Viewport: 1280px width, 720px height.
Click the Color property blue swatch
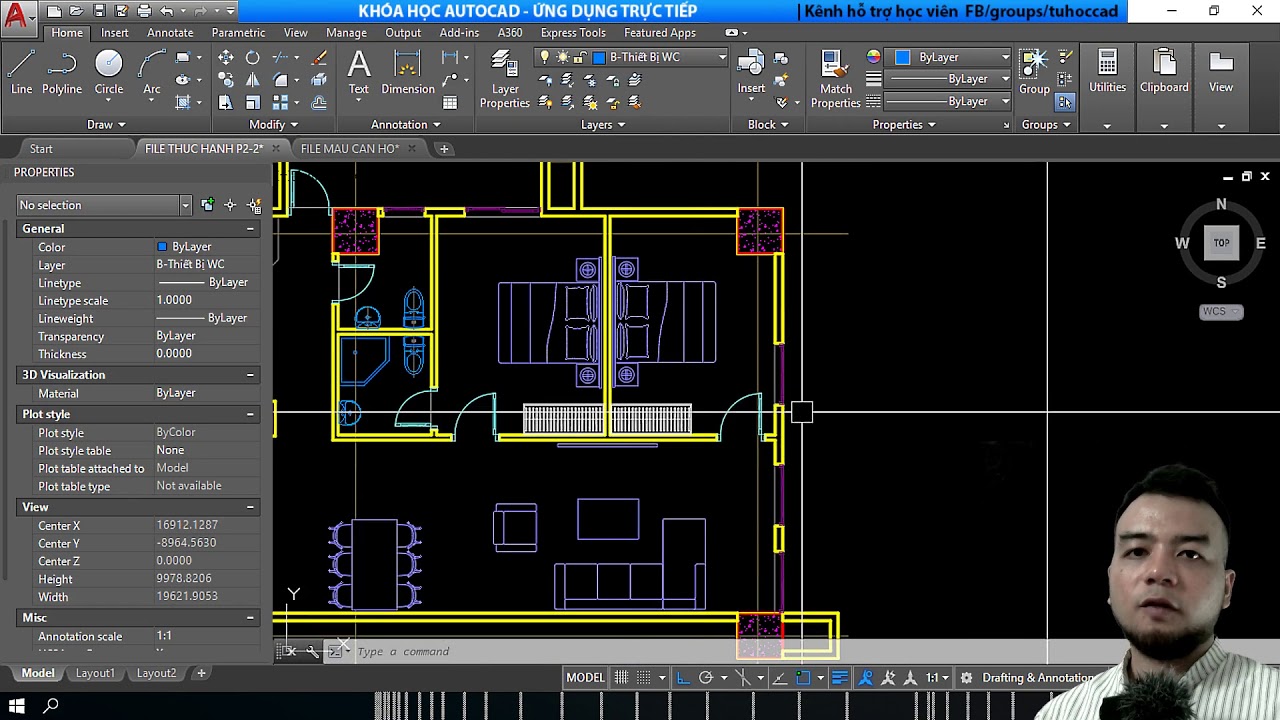tap(162, 247)
